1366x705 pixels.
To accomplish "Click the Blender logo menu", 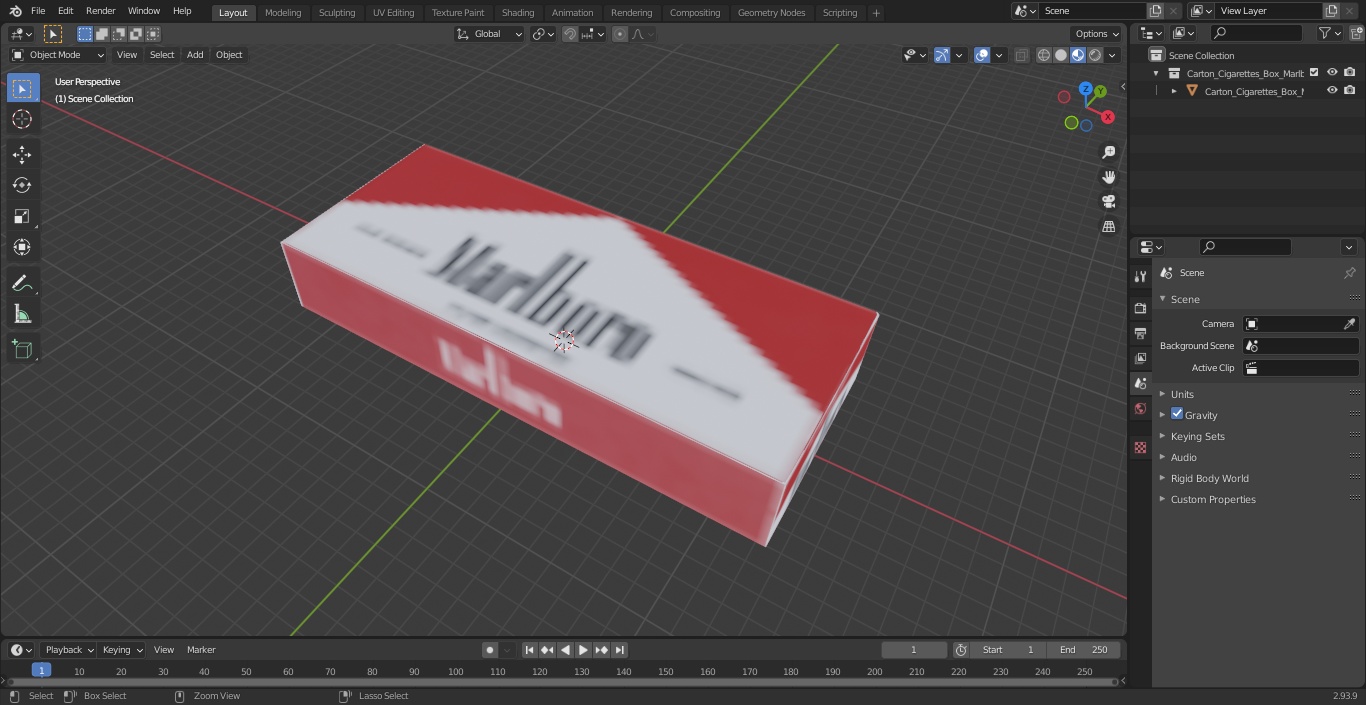I will coord(15,11).
